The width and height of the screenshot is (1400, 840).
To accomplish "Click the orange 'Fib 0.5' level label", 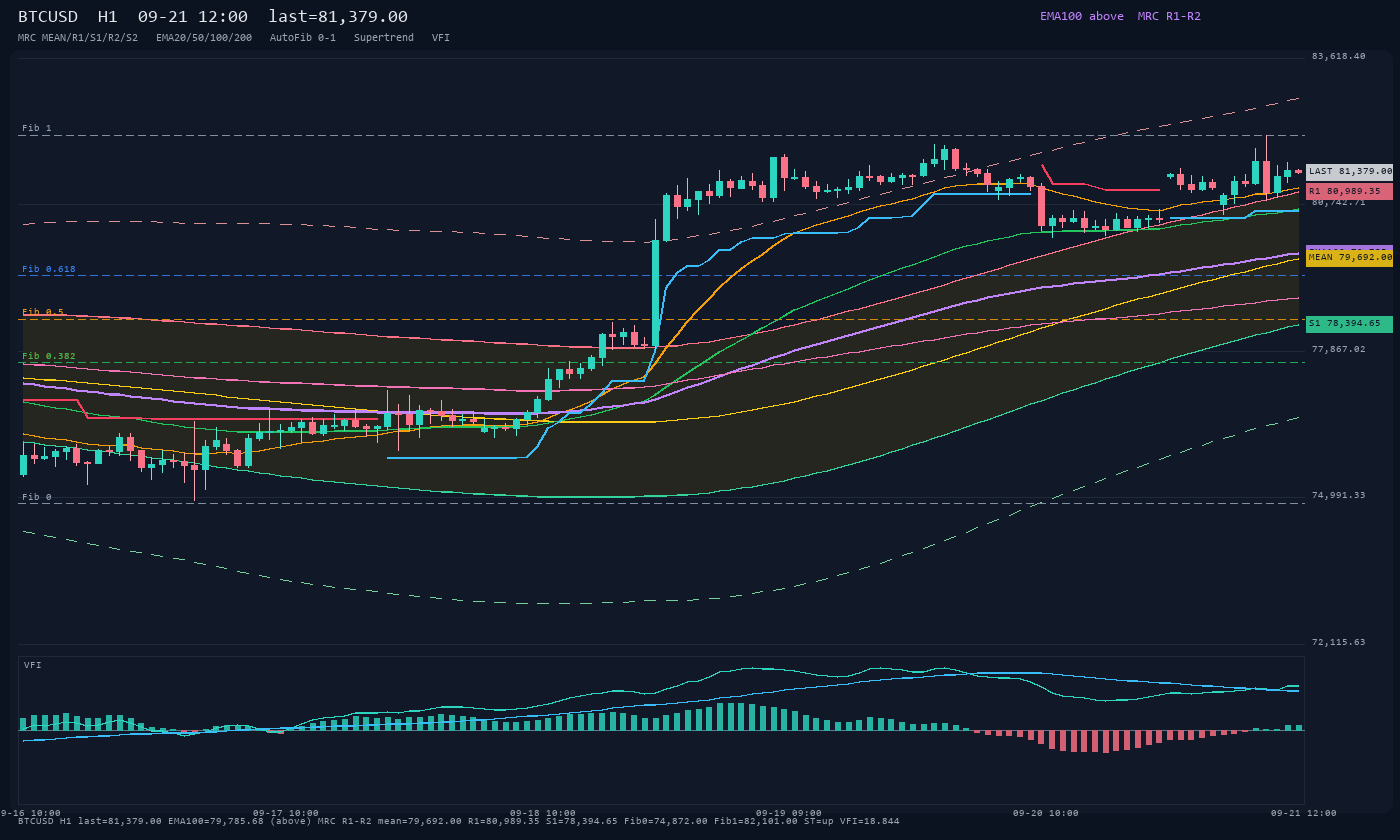I will click(x=43, y=312).
